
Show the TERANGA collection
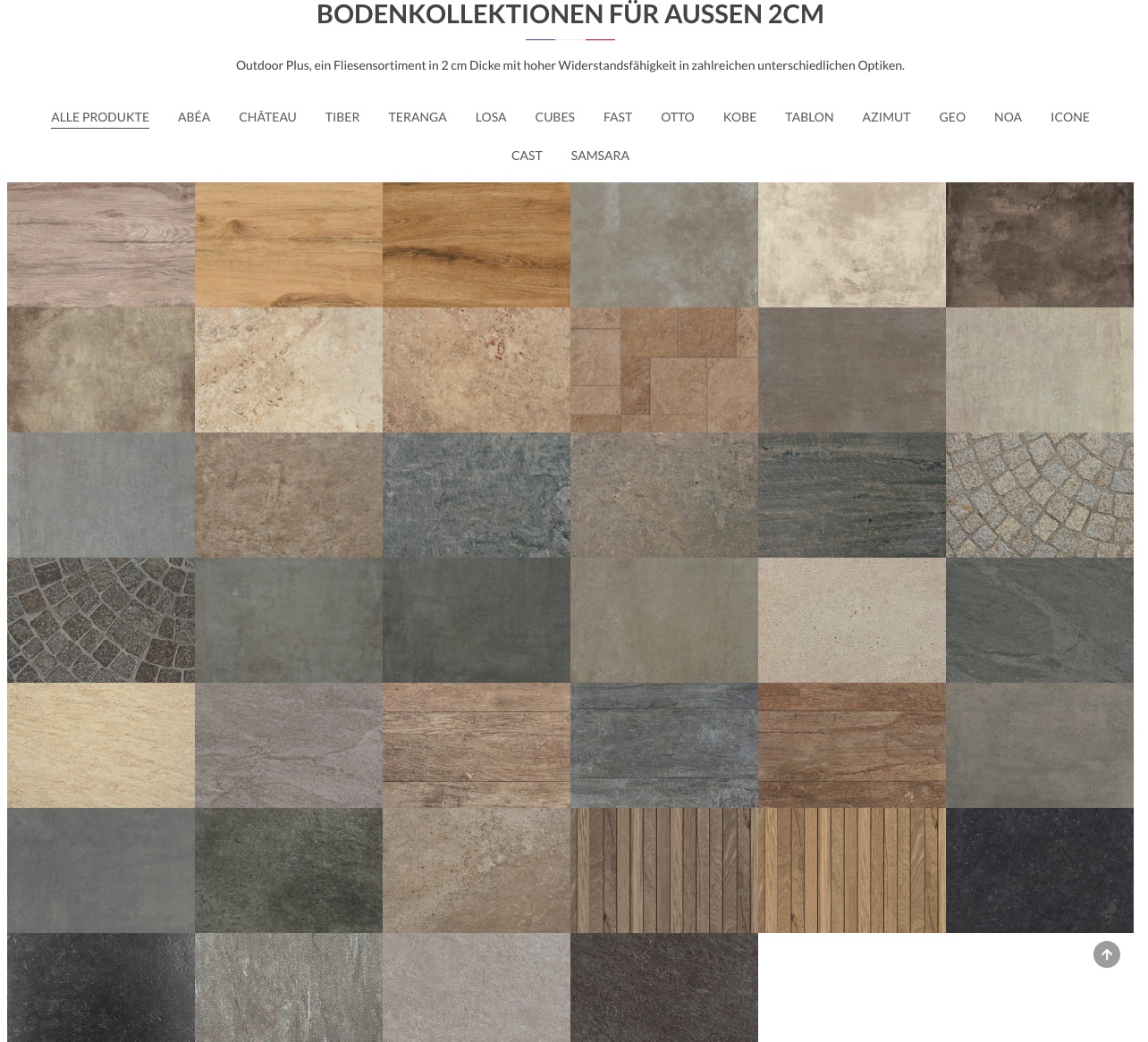[x=418, y=117]
